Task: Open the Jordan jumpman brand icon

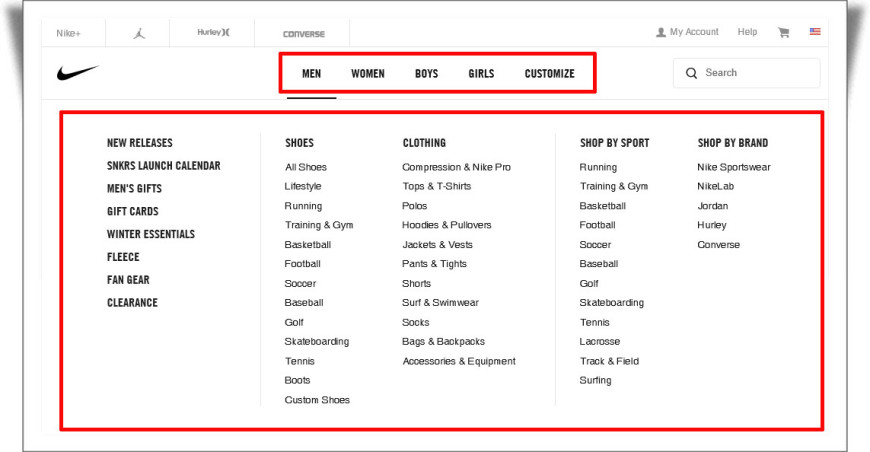Action: click(139, 33)
